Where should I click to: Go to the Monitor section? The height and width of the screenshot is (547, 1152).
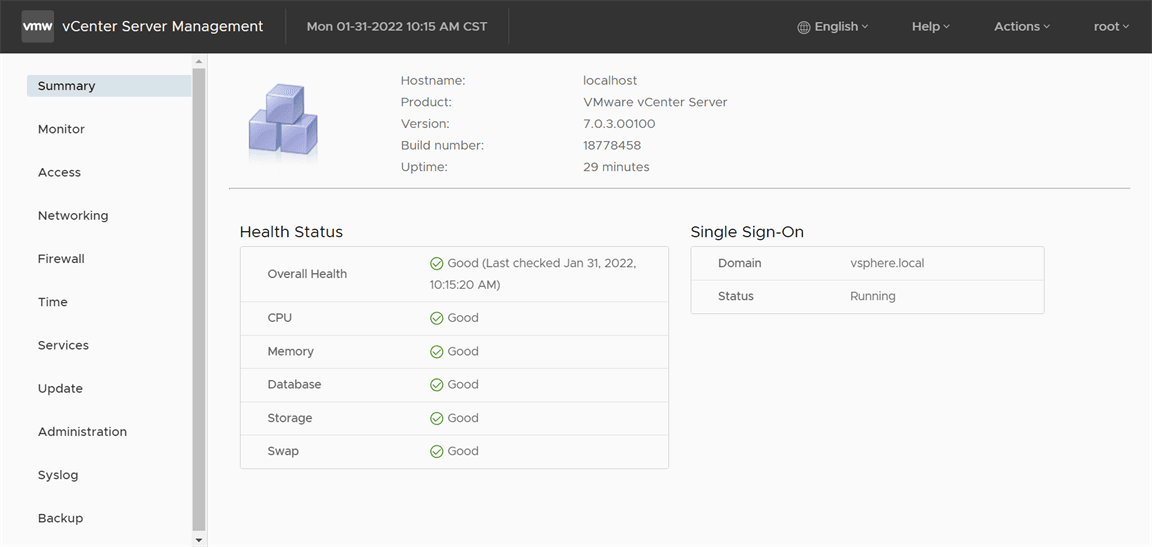(x=61, y=129)
